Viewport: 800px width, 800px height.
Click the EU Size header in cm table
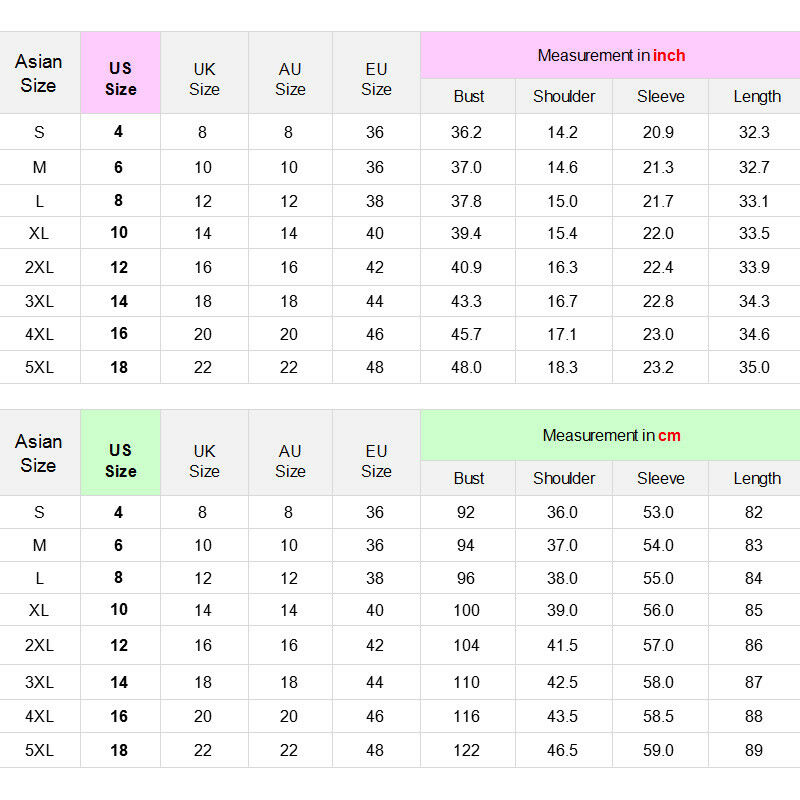376,461
